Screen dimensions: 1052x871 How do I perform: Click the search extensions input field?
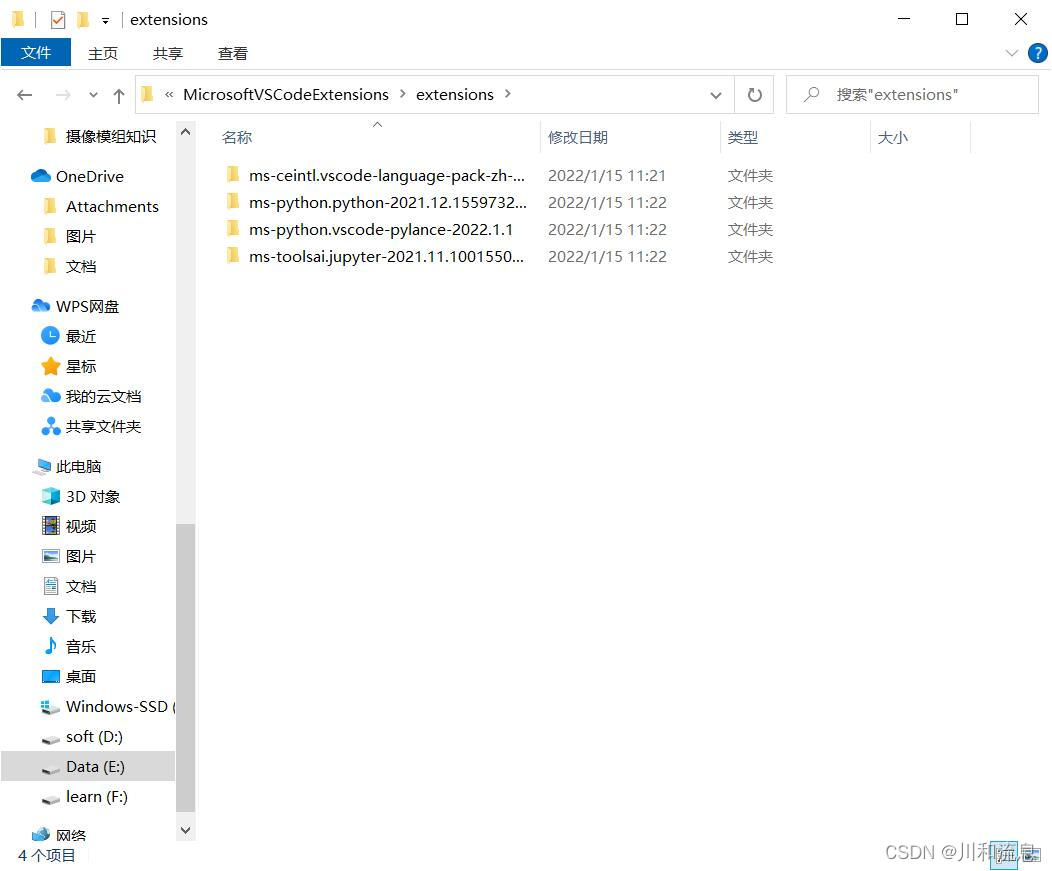click(912, 95)
